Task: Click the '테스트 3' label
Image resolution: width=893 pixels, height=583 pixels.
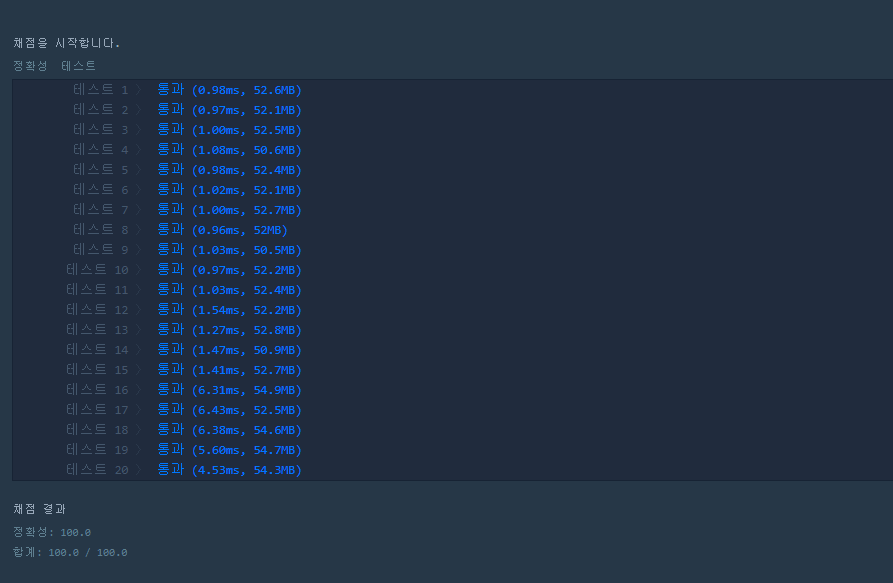Action: tap(101, 130)
